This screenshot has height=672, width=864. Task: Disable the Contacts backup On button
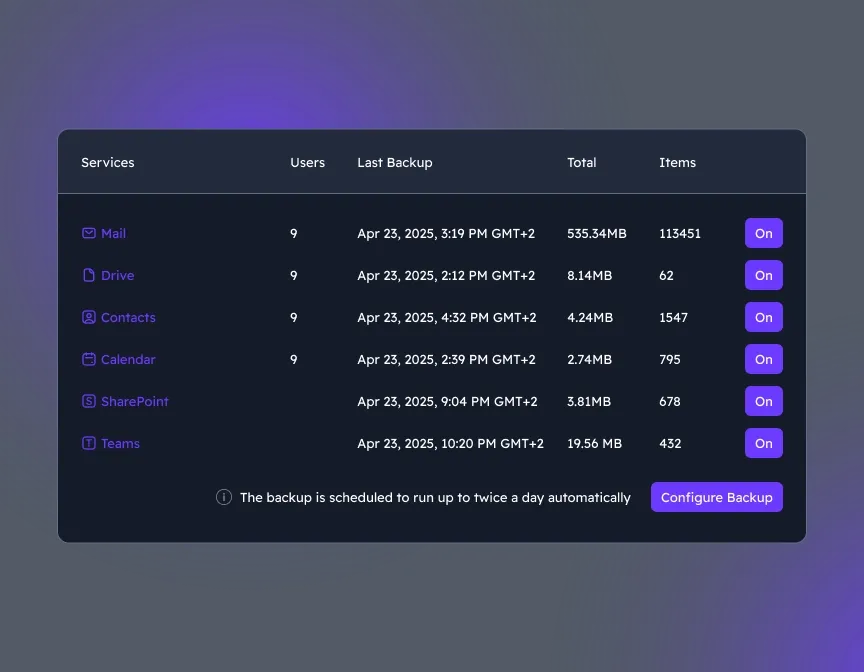(x=763, y=317)
